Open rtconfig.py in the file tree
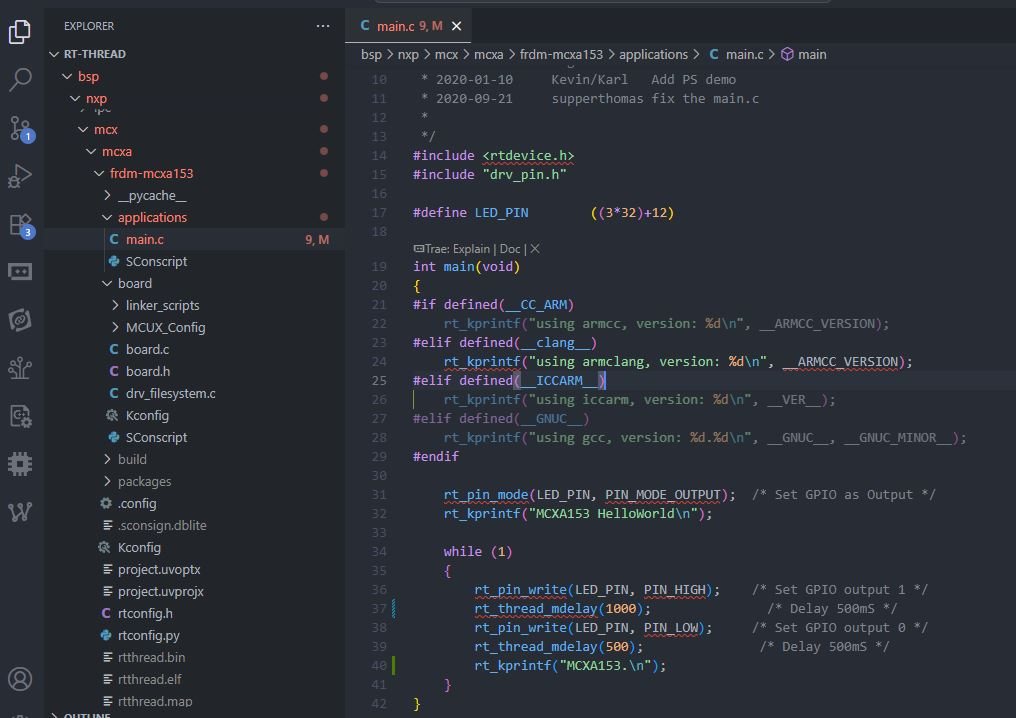 click(x=148, y=635)
